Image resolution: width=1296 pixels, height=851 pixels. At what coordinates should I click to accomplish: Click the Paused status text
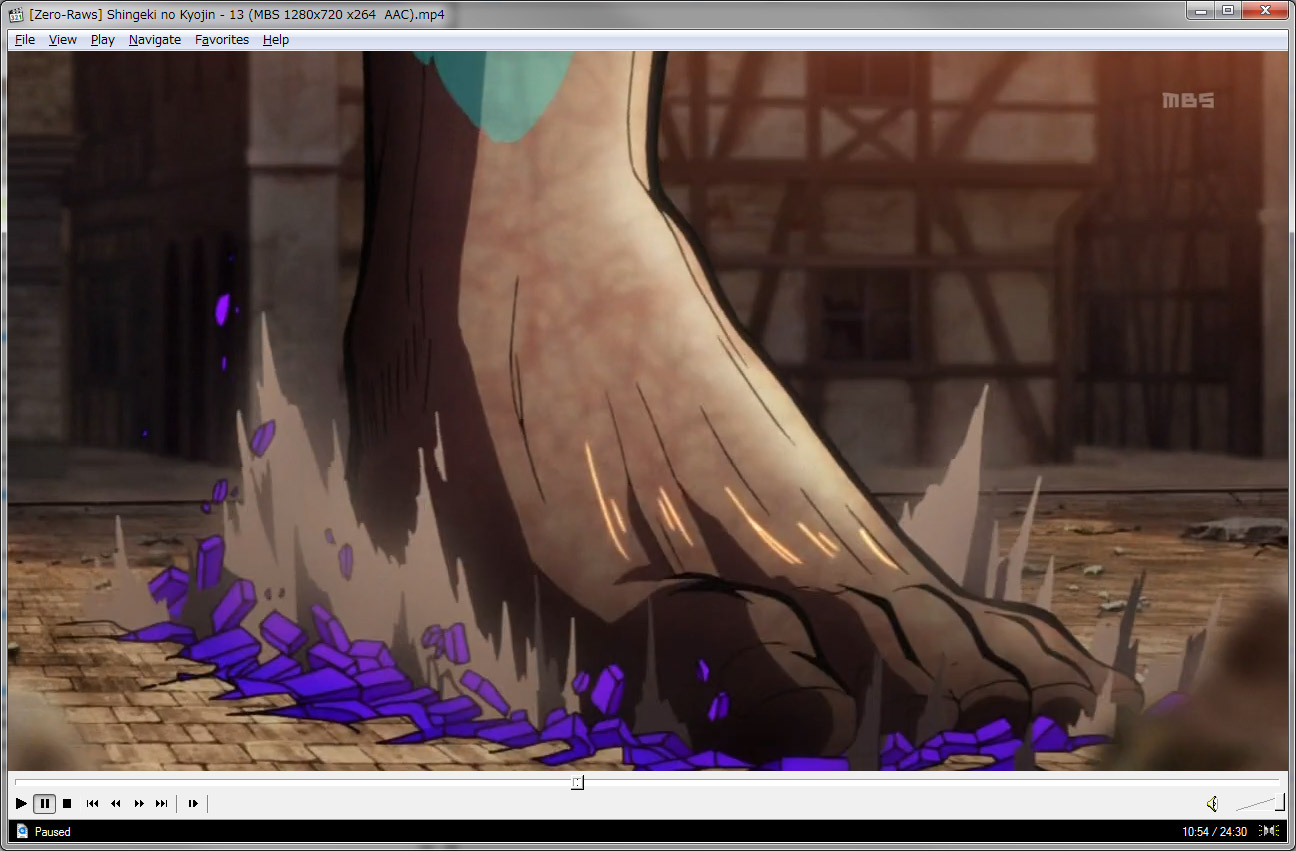pyautogui.click(x=53, y=832)
